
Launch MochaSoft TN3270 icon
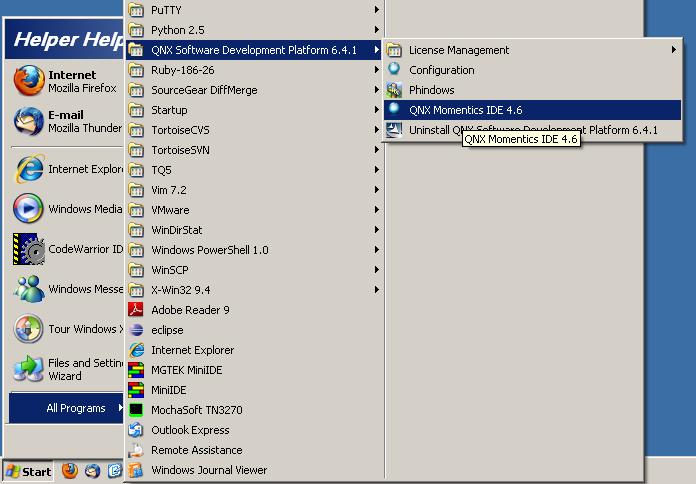(x=136, y=410)
